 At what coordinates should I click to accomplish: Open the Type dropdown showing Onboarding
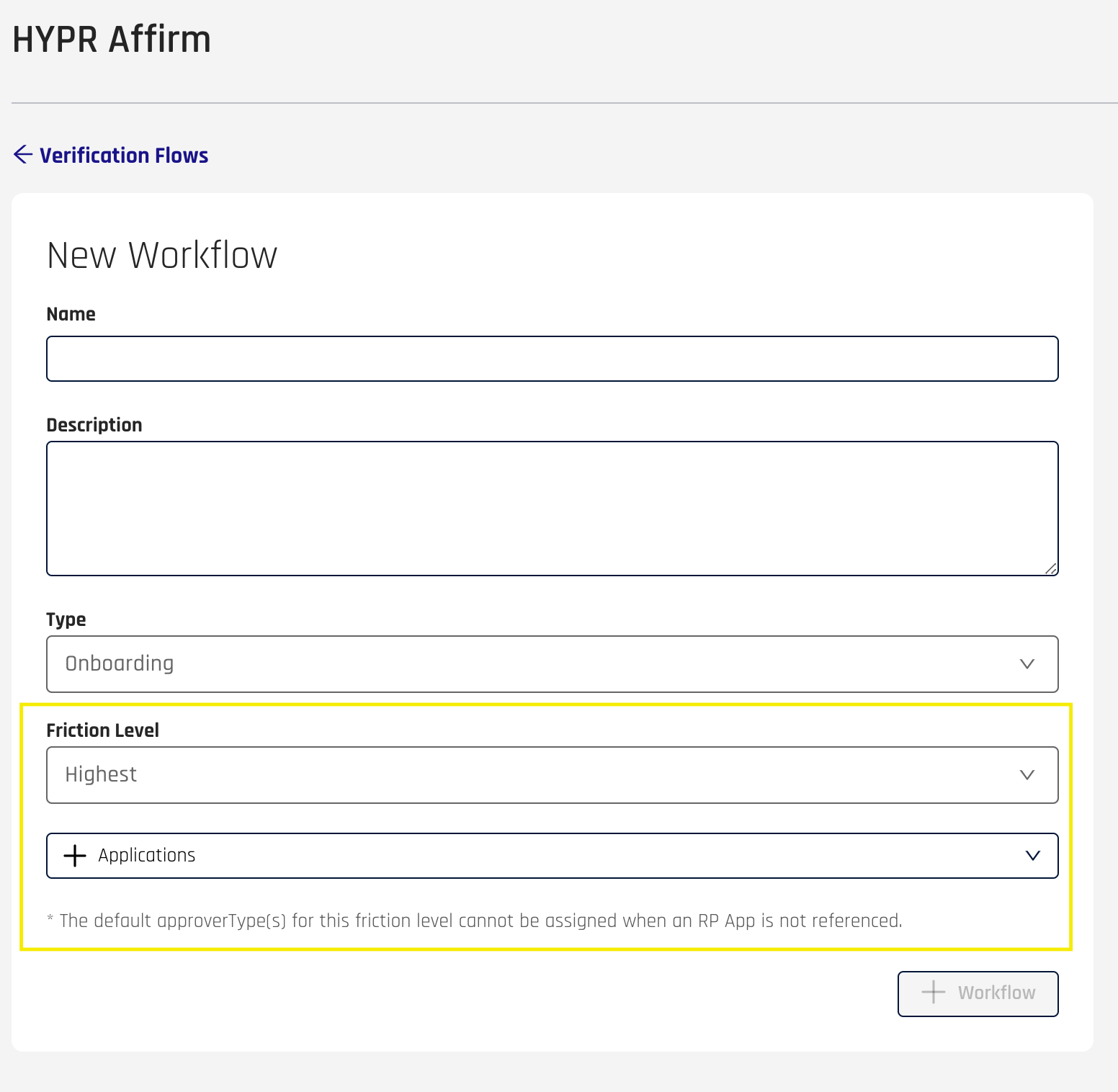(x=552, y=664)
